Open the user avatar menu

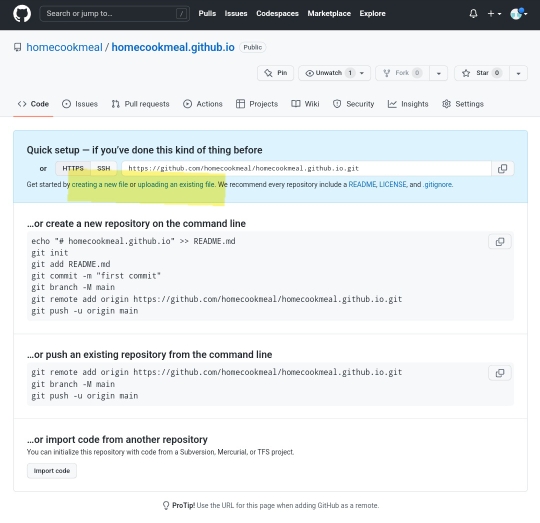pyautogui.click(x=518, y=14)
